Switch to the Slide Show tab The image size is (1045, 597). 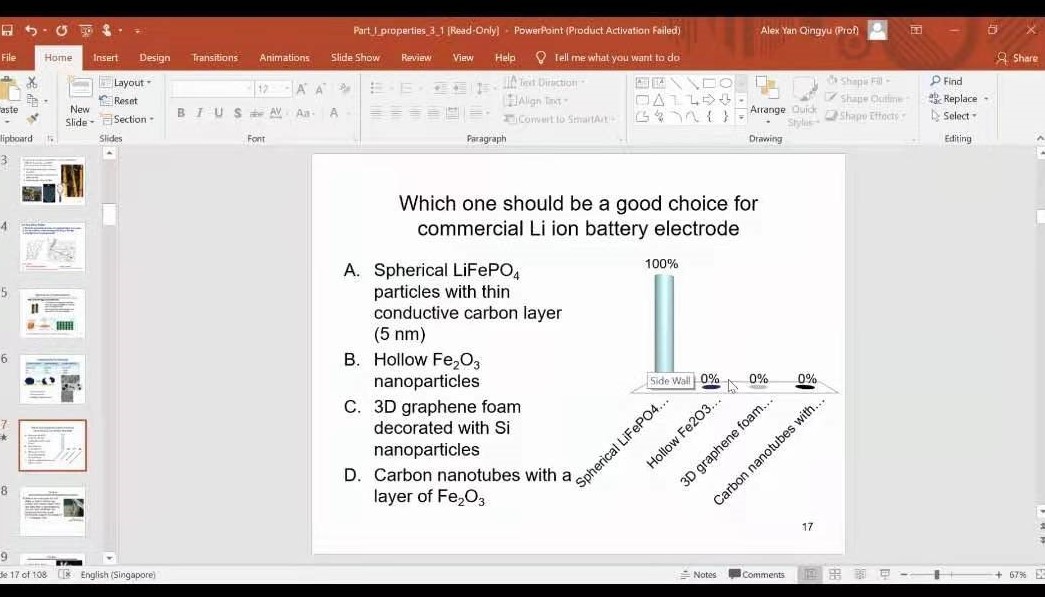click(355, 58)
